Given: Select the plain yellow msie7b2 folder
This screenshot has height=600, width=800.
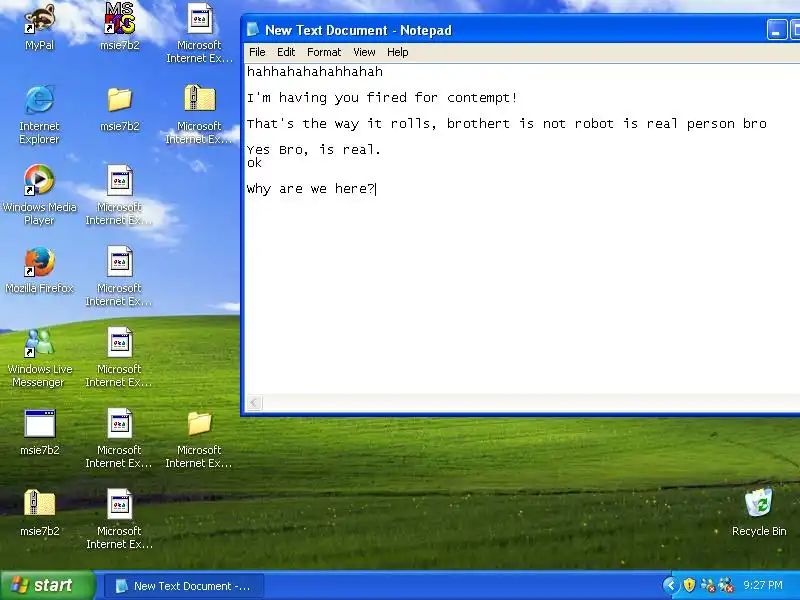Looking at the screenshot, I should [x=119, y=109].
